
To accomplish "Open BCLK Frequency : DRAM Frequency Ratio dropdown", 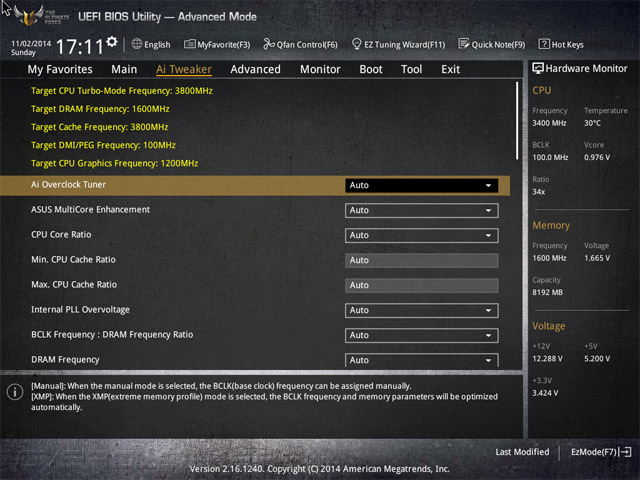I will [421, 335].
